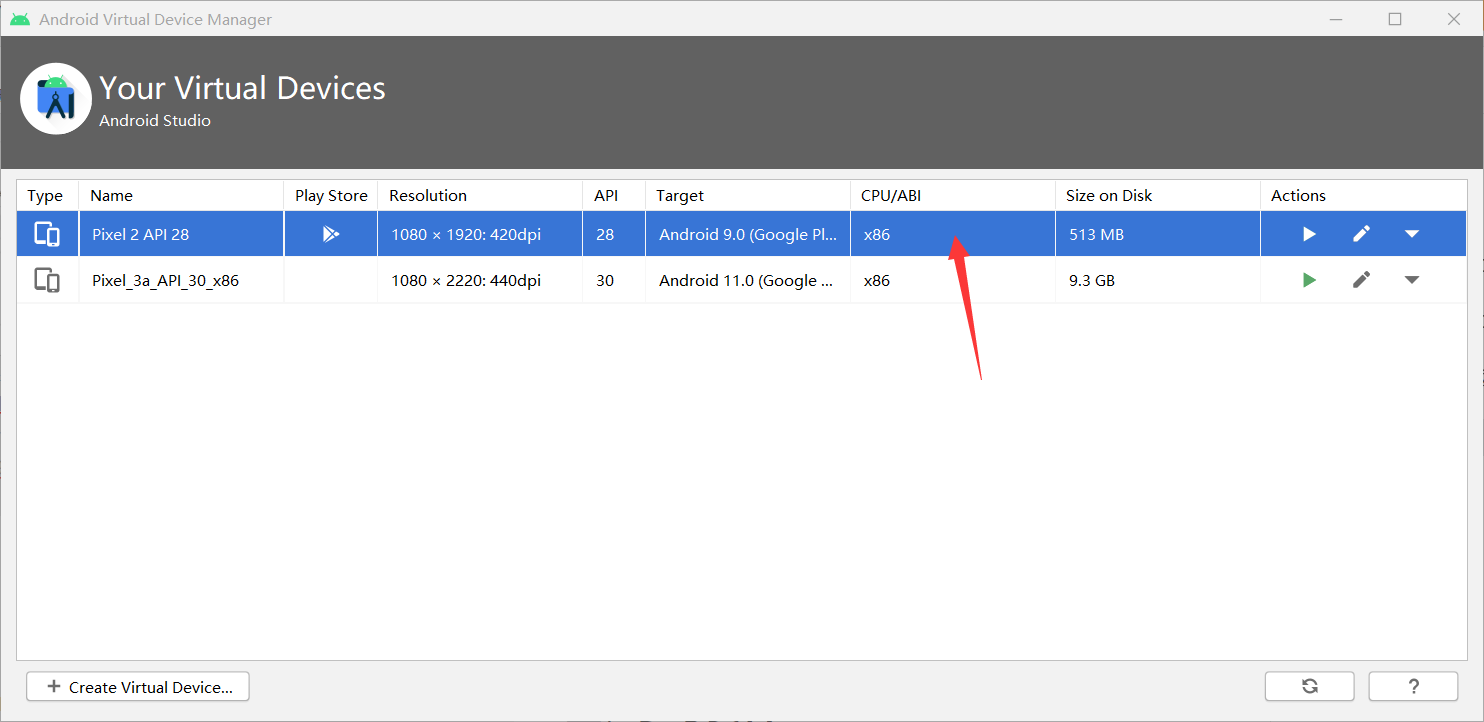
Task: Click the 513 MB size cell
Action: 1158,234
